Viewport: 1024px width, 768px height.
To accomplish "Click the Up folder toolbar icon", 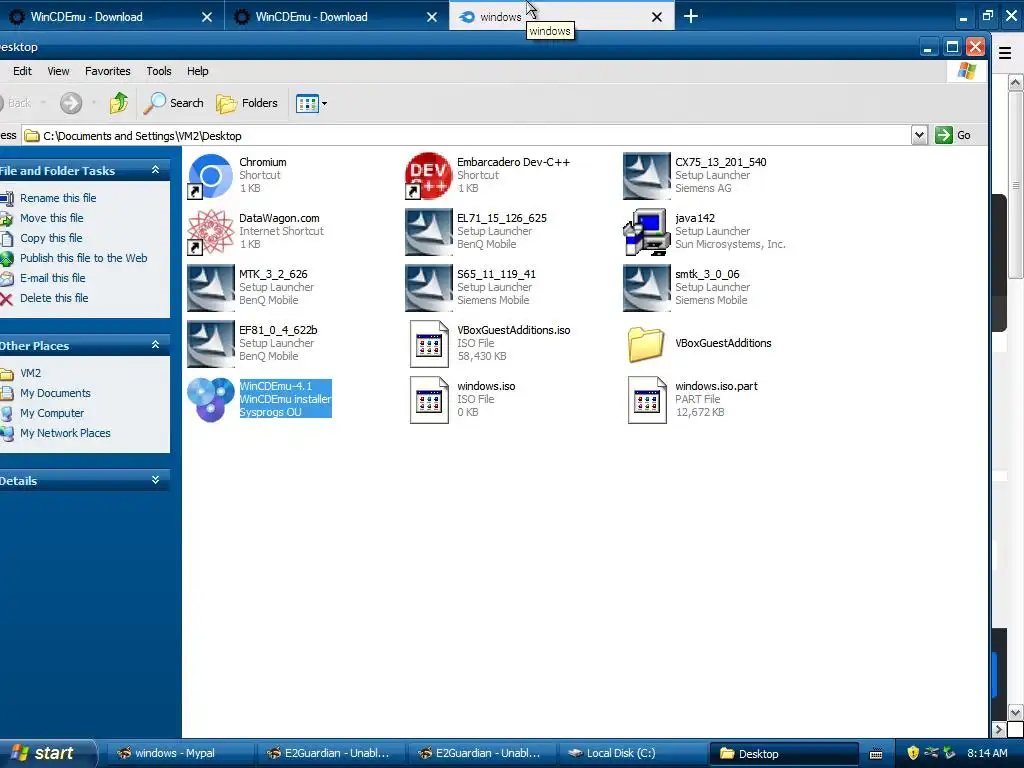I will click(x=118, y=103).
